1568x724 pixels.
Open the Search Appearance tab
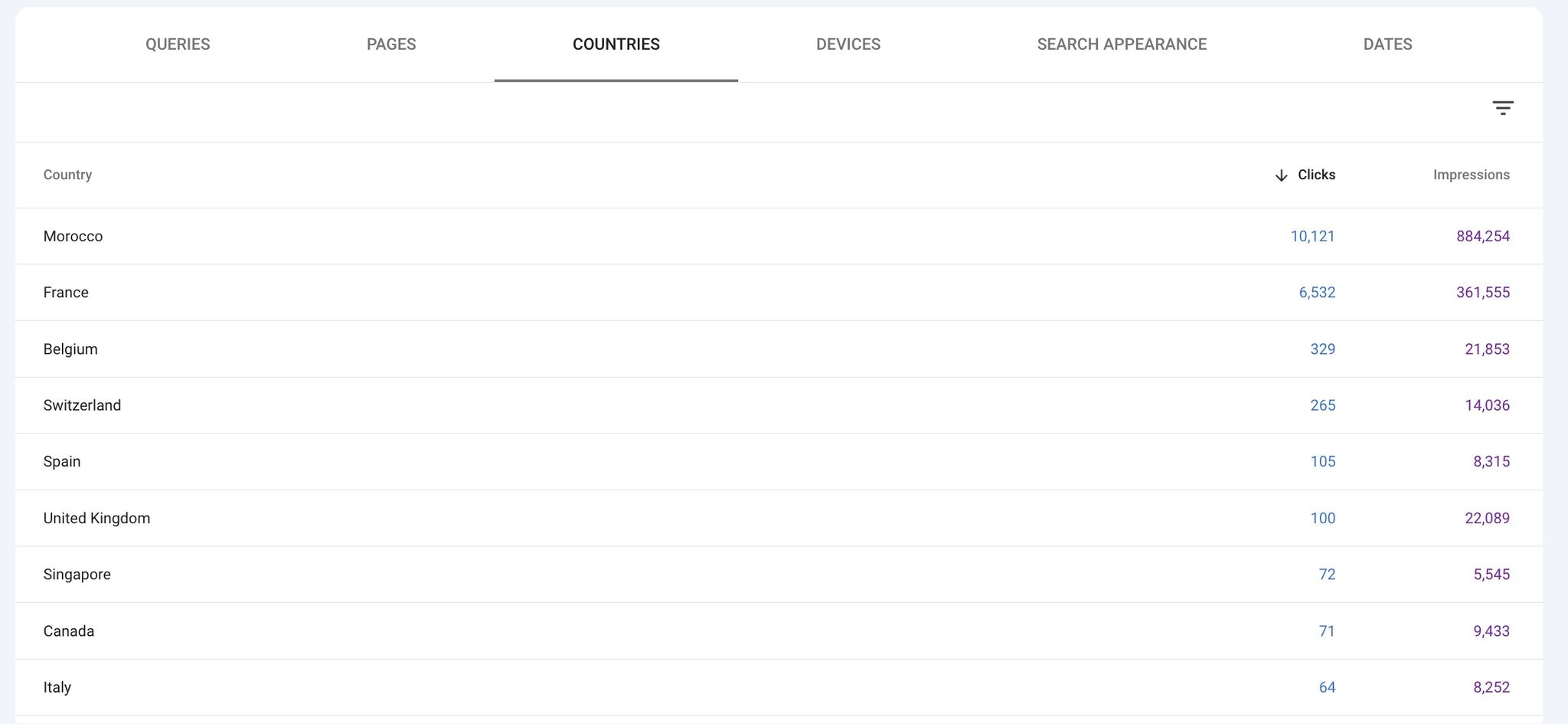1121,44
